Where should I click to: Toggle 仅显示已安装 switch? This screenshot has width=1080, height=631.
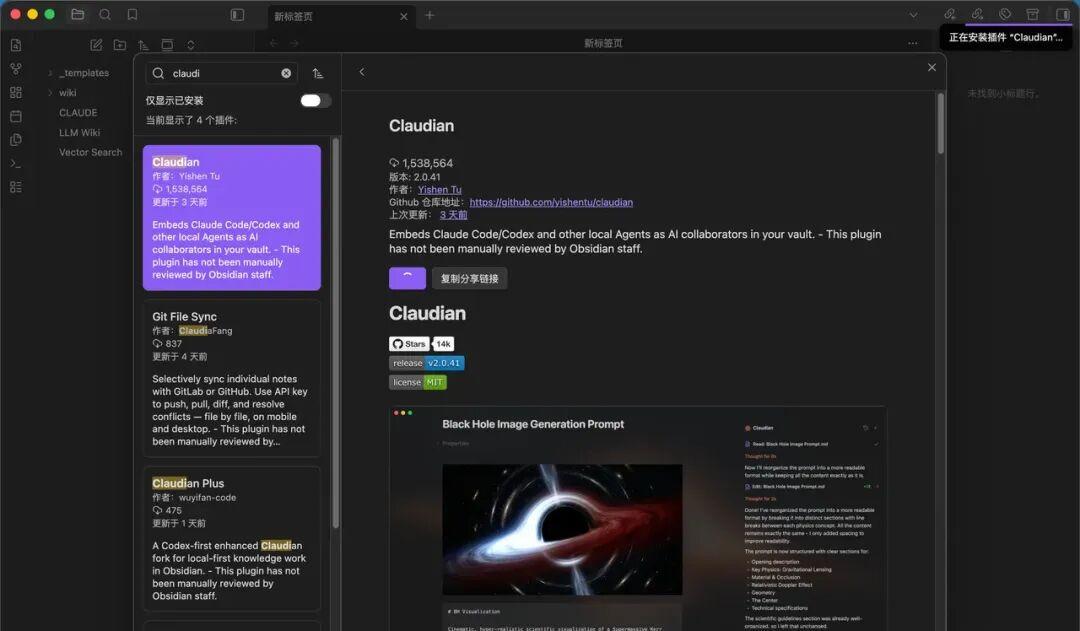point(315,101)
